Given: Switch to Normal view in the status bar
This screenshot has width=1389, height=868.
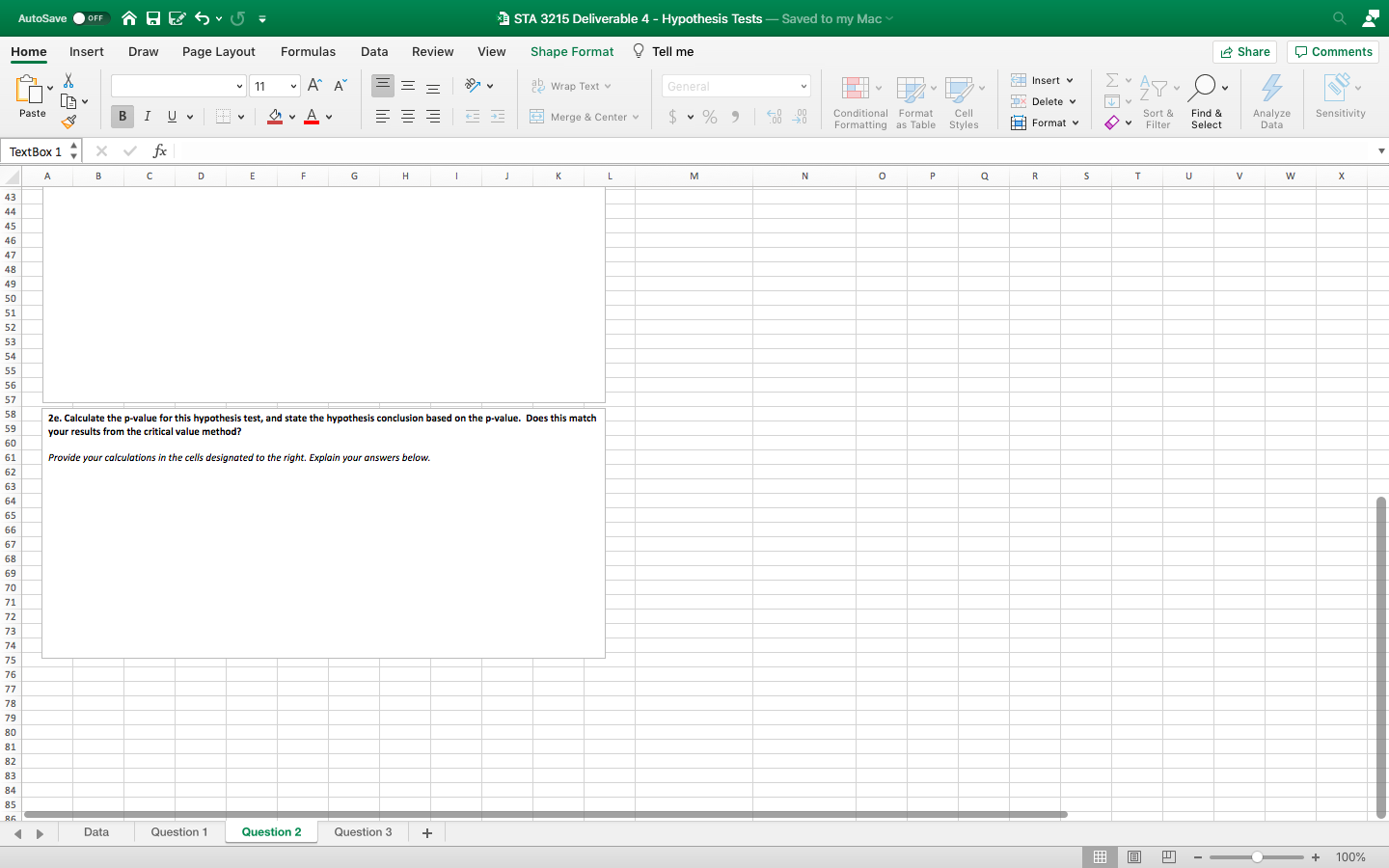Looking at the screenshot, I should (1100, 856).
